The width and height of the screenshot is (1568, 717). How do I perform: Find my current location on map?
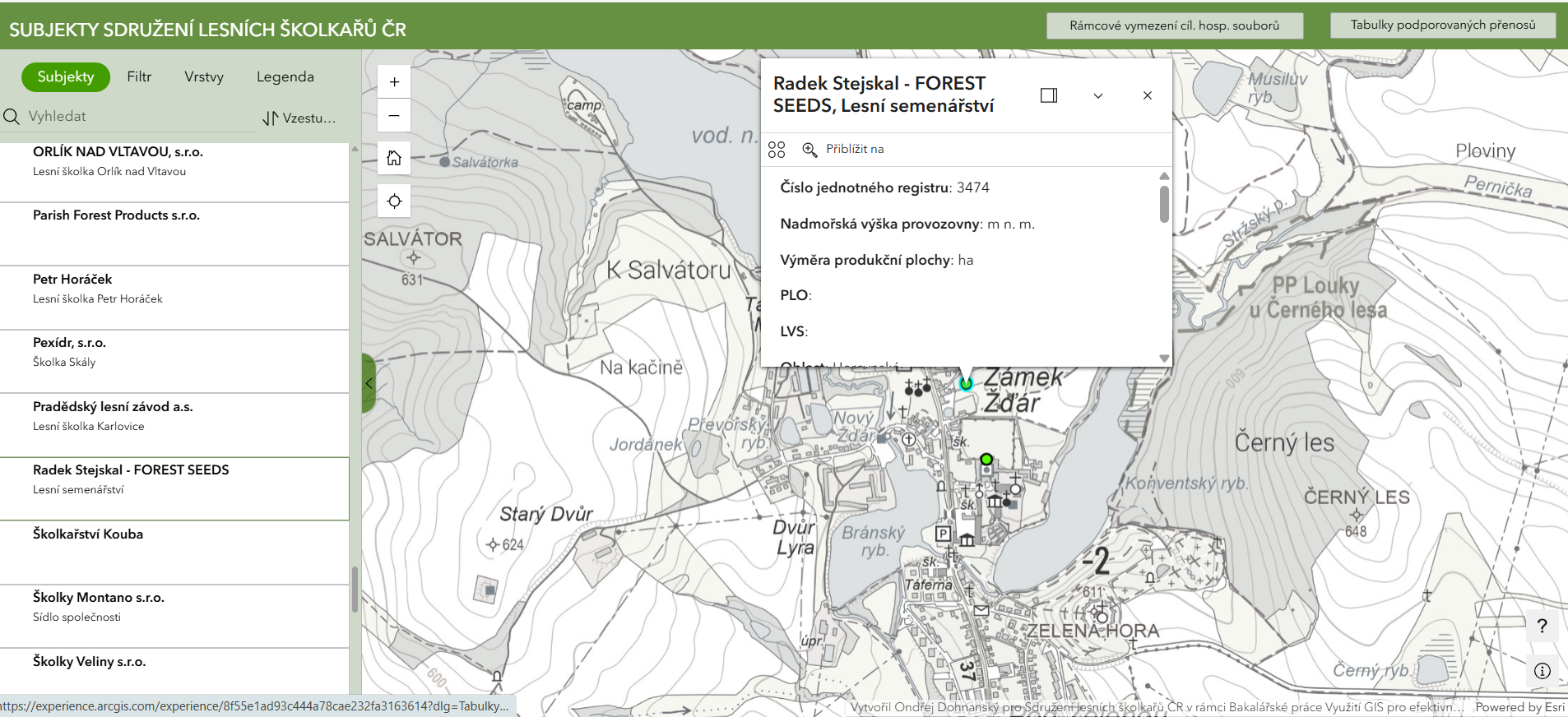click(394, 201)
